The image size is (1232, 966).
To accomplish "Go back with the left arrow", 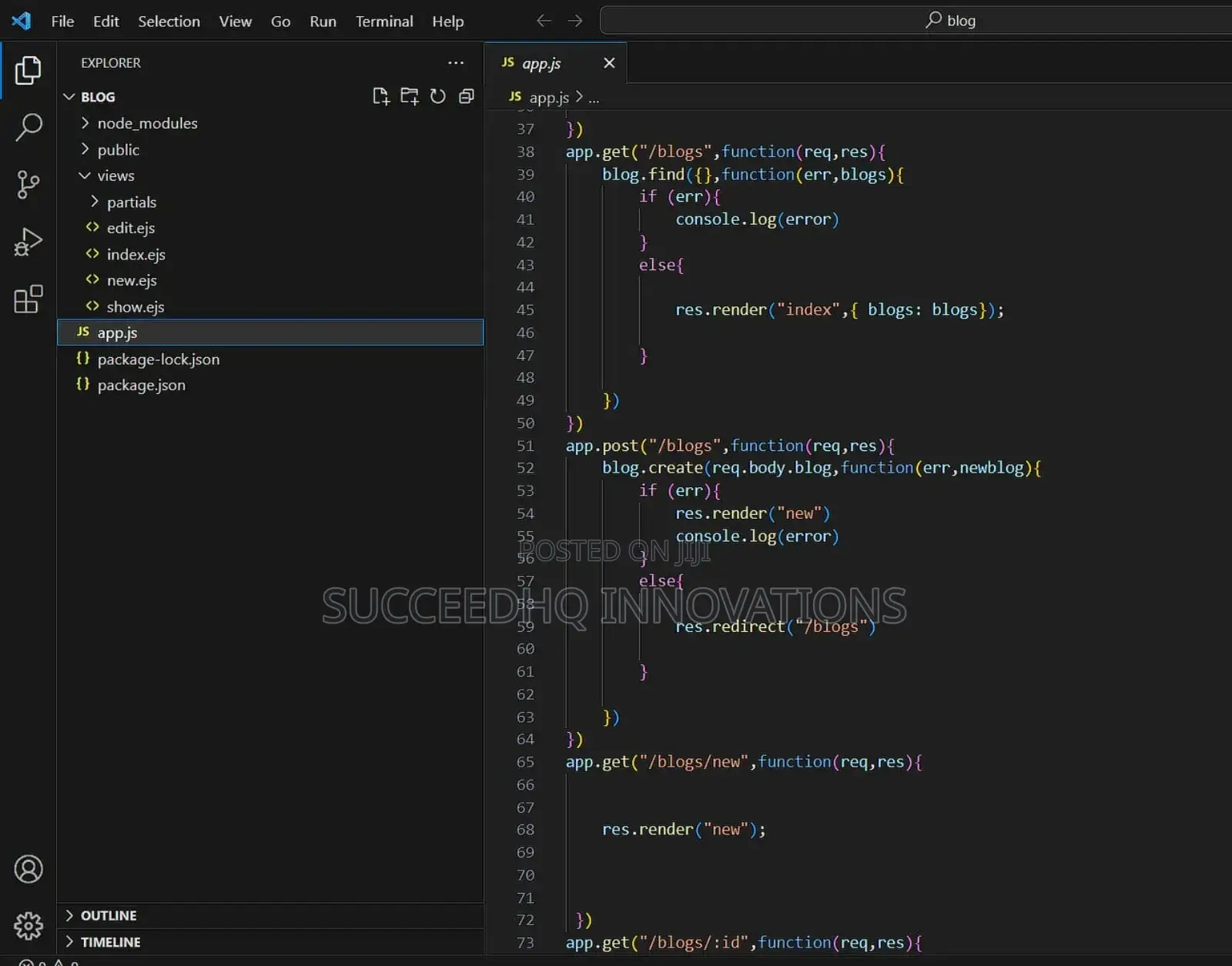I will (544, 21).
